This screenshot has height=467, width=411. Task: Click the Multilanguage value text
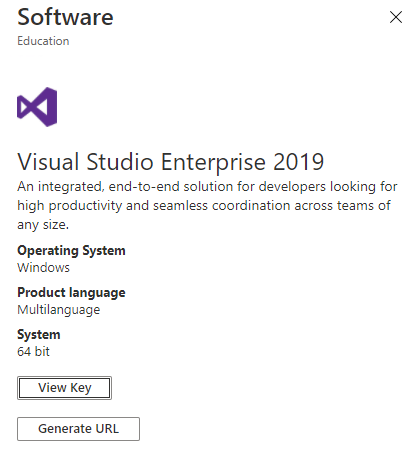(x=59, y=310)
